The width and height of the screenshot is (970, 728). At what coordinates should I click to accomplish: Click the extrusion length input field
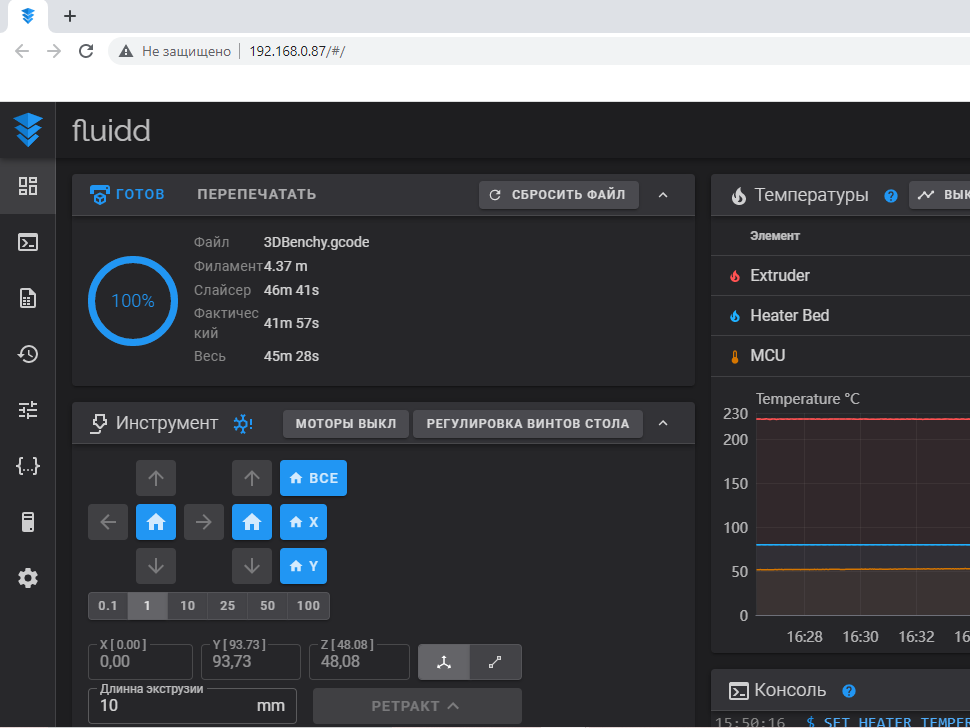(x=170, y=706)
